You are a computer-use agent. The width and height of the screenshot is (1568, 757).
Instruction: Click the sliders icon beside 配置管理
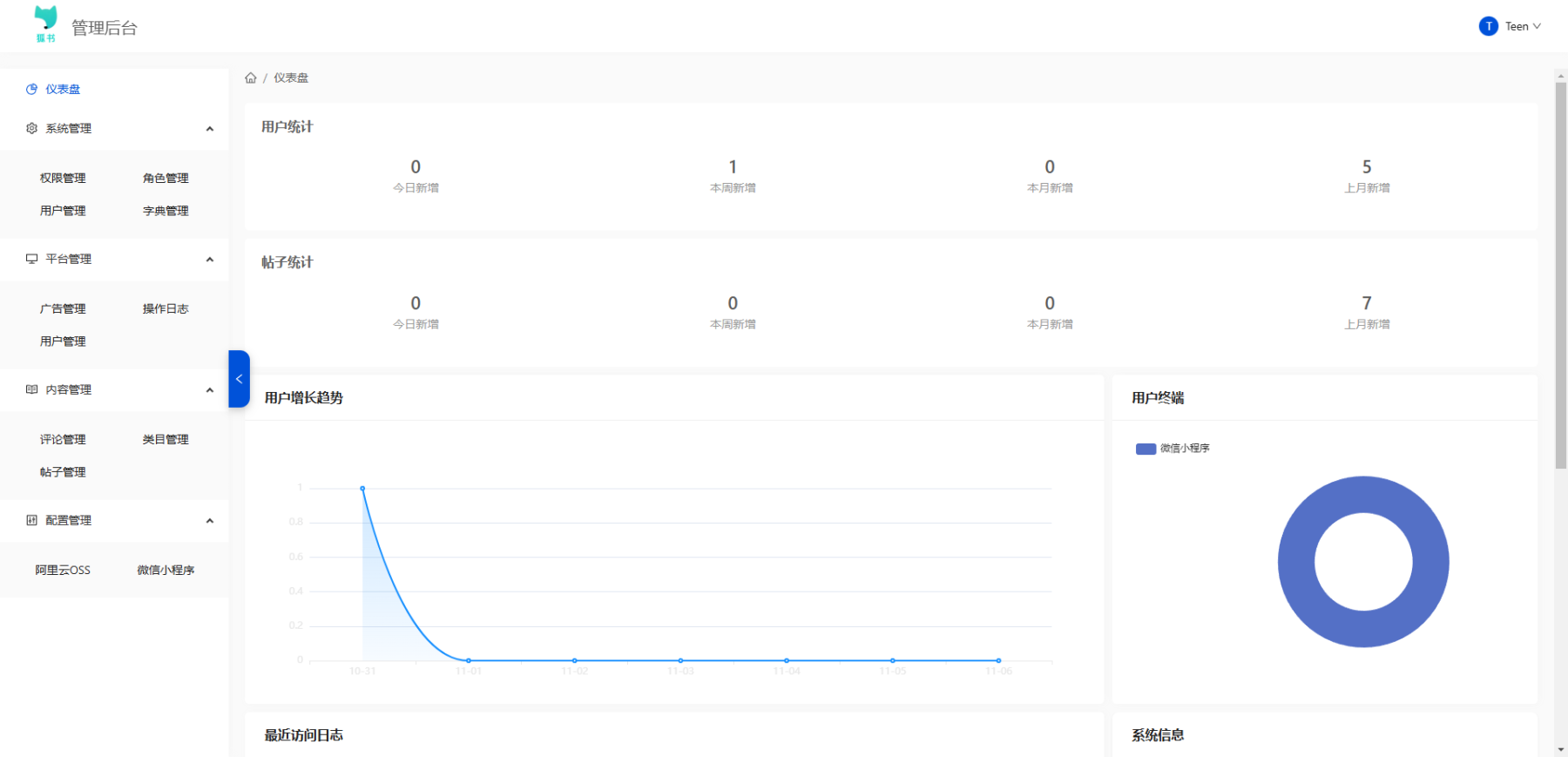(x=32, y=521)
